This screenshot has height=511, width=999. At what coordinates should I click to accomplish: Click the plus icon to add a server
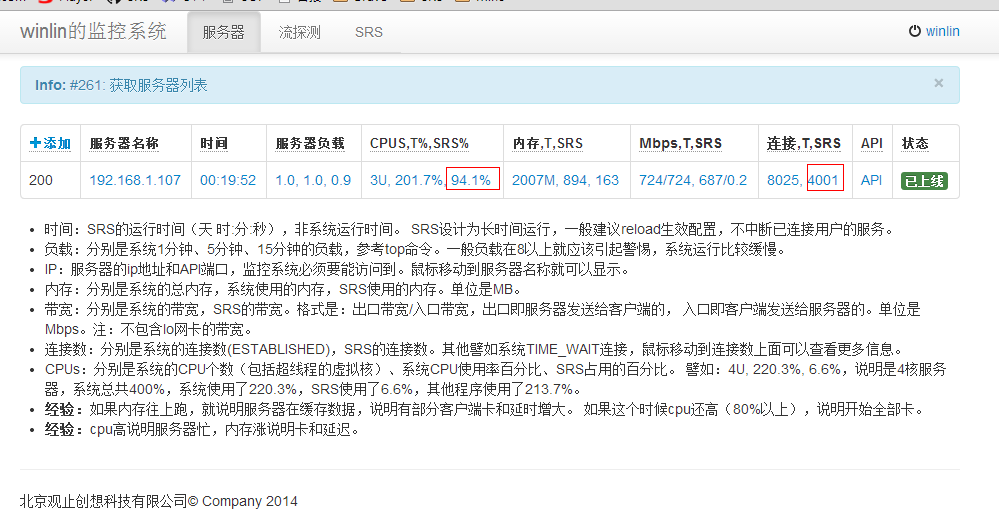(x=36, y=143)
